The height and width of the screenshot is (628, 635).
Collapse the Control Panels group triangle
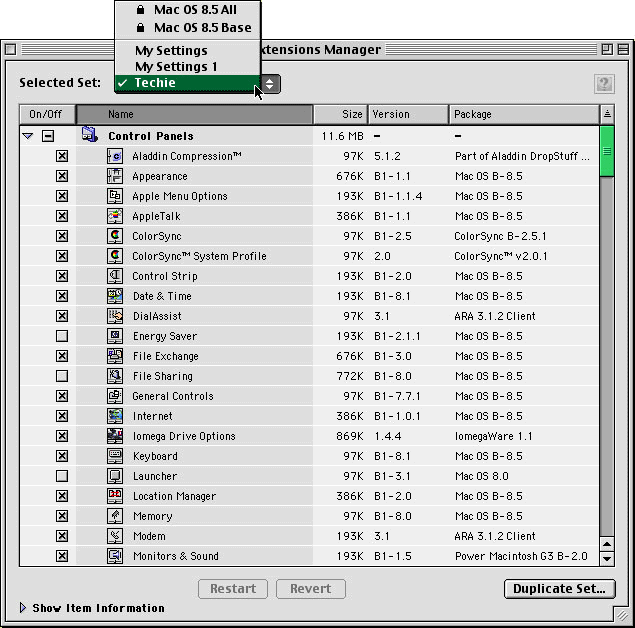point(28,136)
